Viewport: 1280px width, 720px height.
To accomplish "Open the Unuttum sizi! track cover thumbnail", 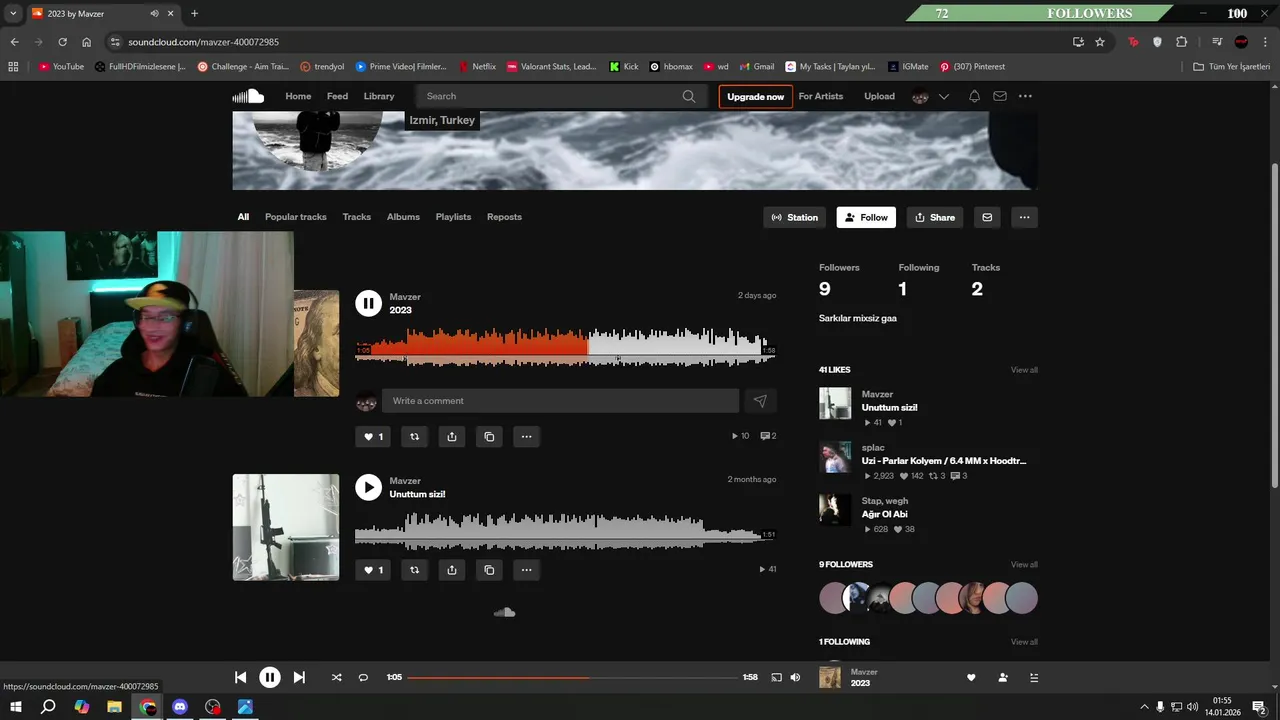I will click(x=286, y=527).
